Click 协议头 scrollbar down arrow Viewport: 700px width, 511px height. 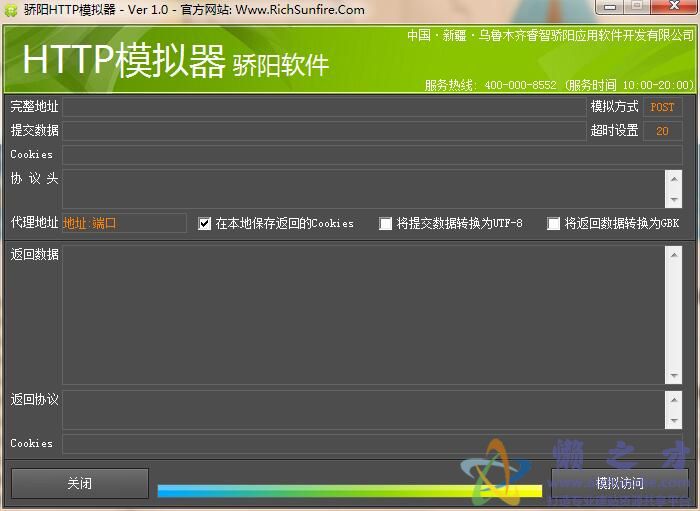674,199
